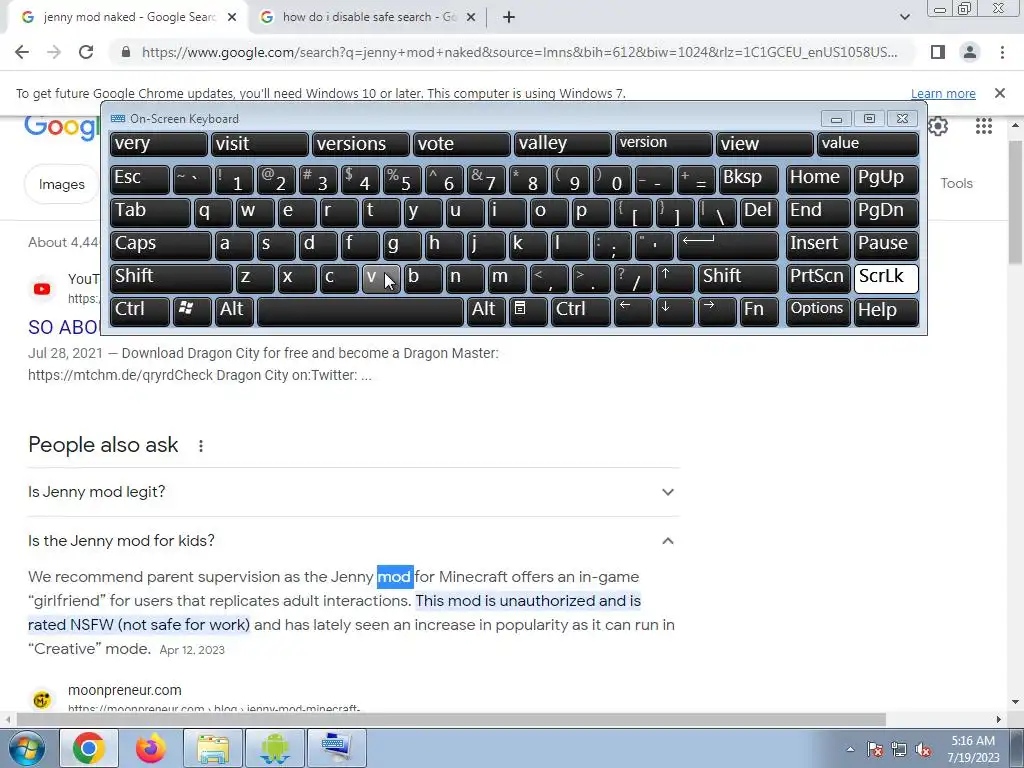Collapse the Is the Jenny mod for kids question
The image size is (1024, 768).
[x=351, y=541]
